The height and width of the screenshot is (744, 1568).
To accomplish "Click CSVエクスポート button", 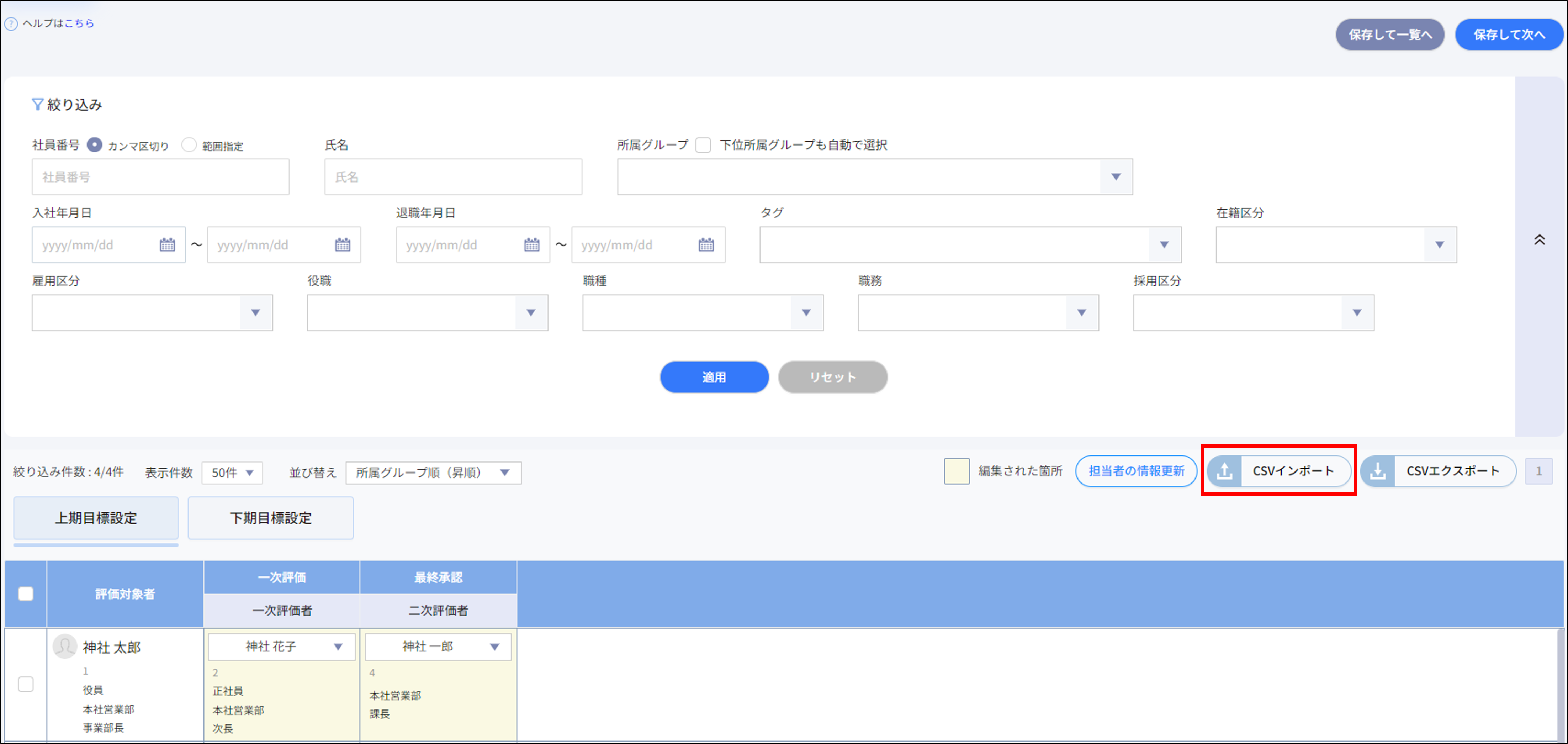I will (x=1438, y=471).
